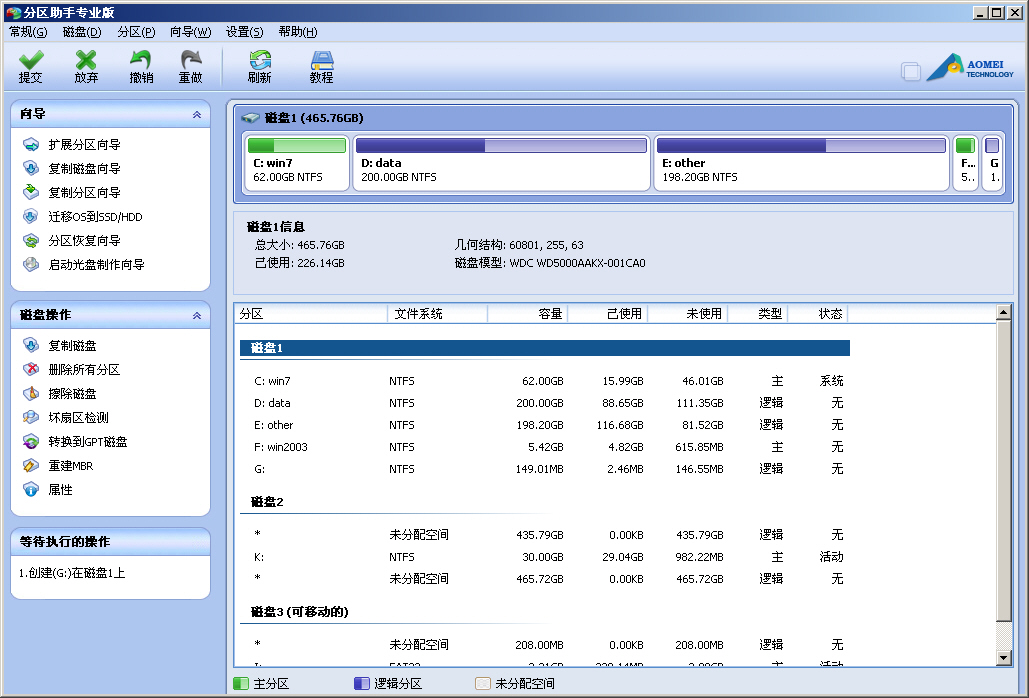Collapse the 磁盘操作 panel chevron
Screen dimensions: 1029x698
point(196,315)
